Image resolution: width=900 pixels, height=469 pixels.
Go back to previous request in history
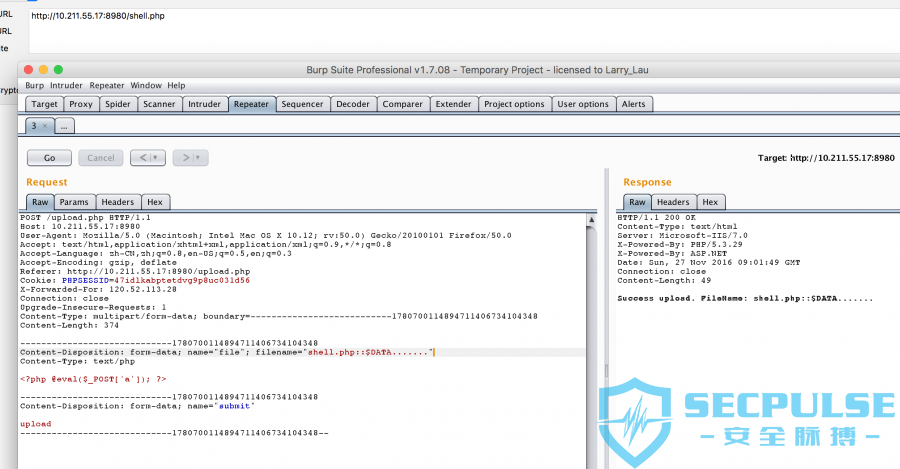click(143, 158)
